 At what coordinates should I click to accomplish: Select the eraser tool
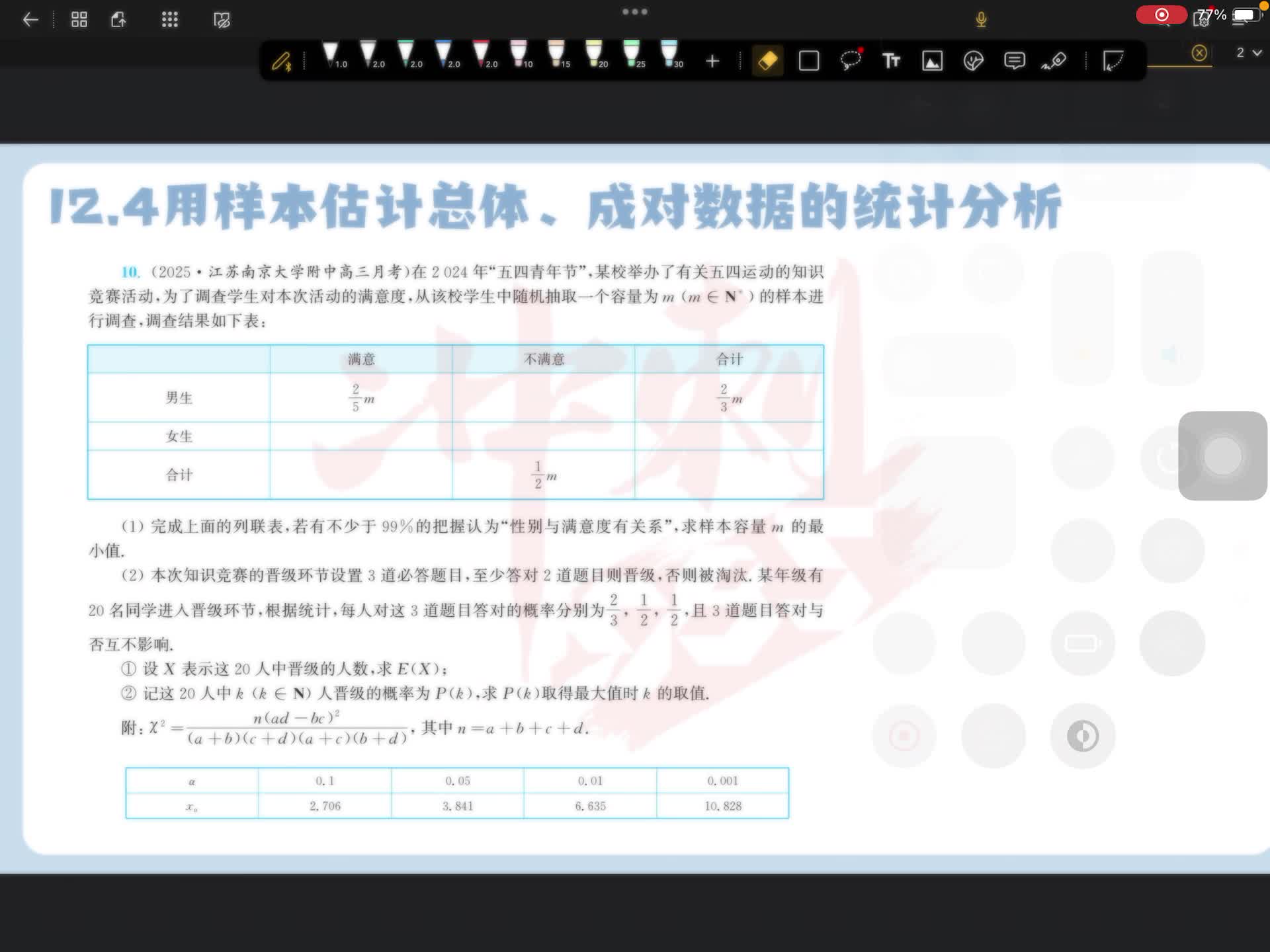pos(767,61)
